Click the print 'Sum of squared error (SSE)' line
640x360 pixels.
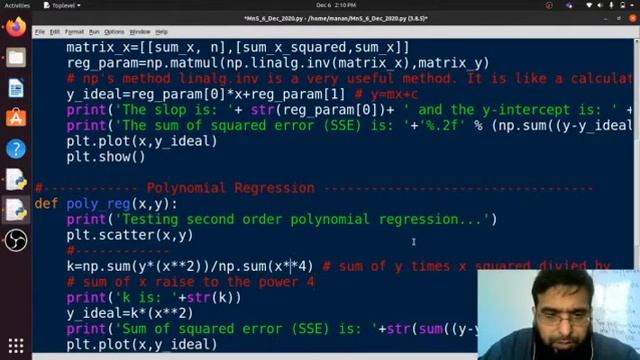272,329
